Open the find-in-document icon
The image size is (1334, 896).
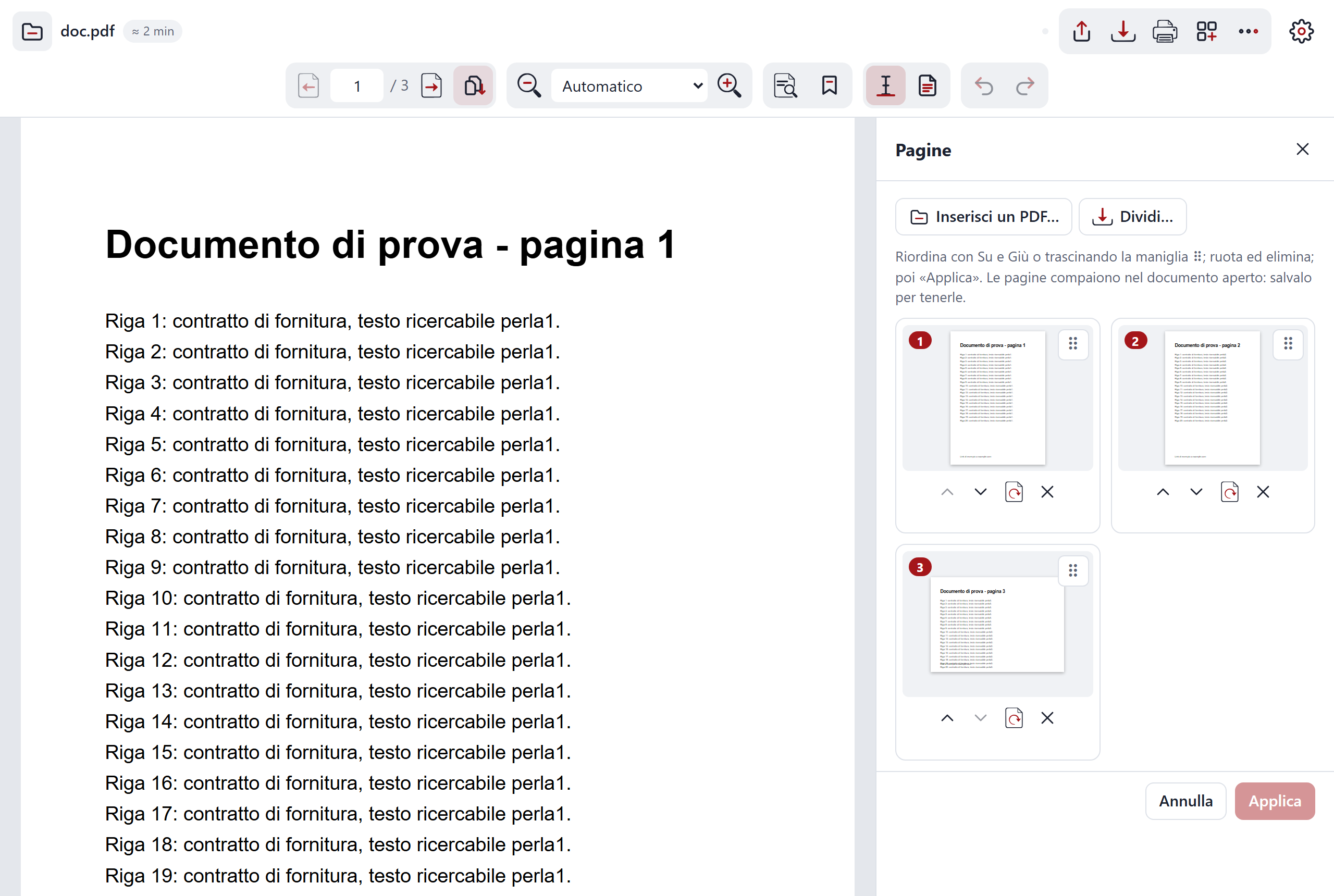[x=785, y=86]
